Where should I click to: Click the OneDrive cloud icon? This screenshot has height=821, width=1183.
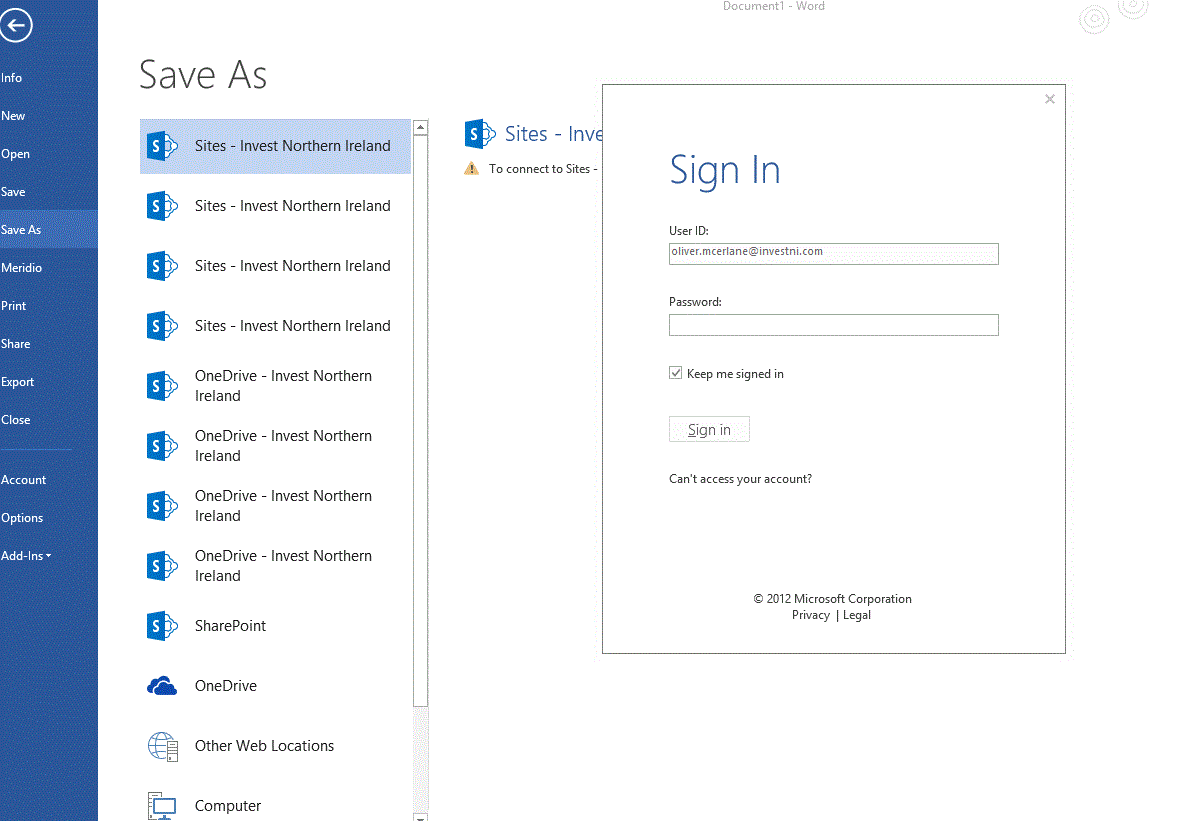(x=161, y=685)
